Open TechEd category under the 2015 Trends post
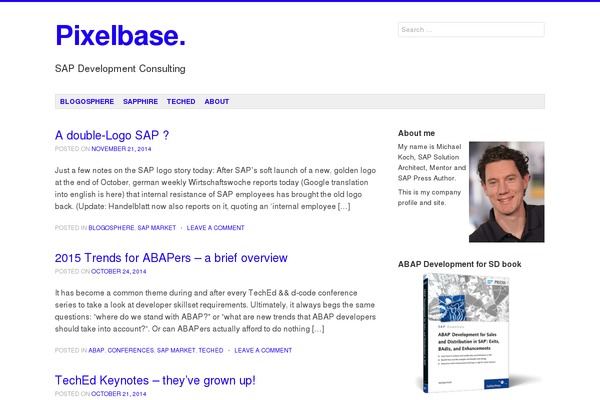 click(211, 350)
